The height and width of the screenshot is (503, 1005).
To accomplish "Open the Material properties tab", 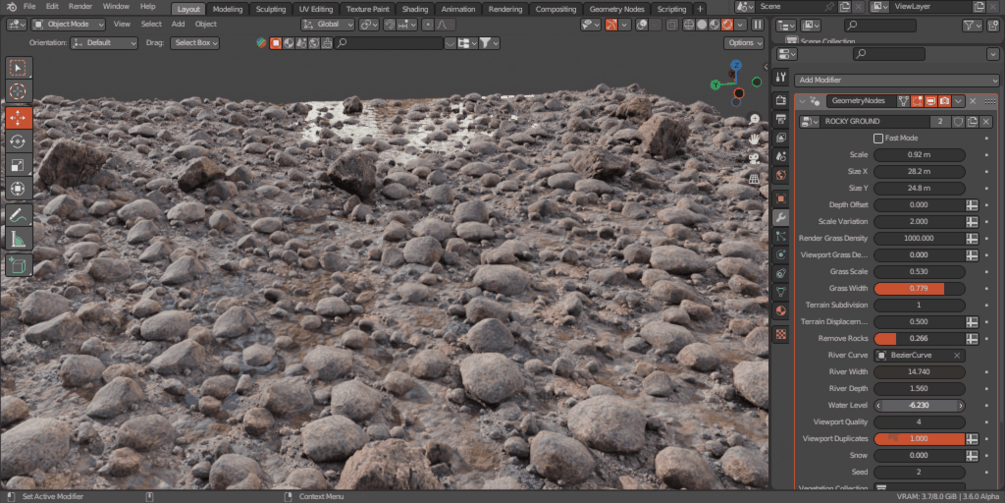I will point(781,311).
